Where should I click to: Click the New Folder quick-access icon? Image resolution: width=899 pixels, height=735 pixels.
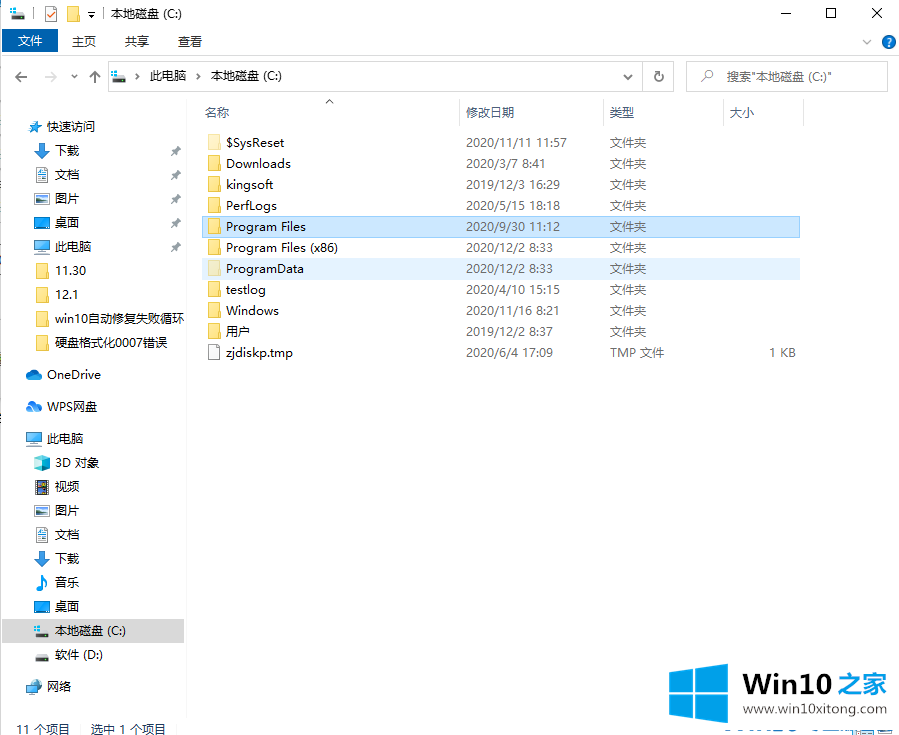coord(73,14)
